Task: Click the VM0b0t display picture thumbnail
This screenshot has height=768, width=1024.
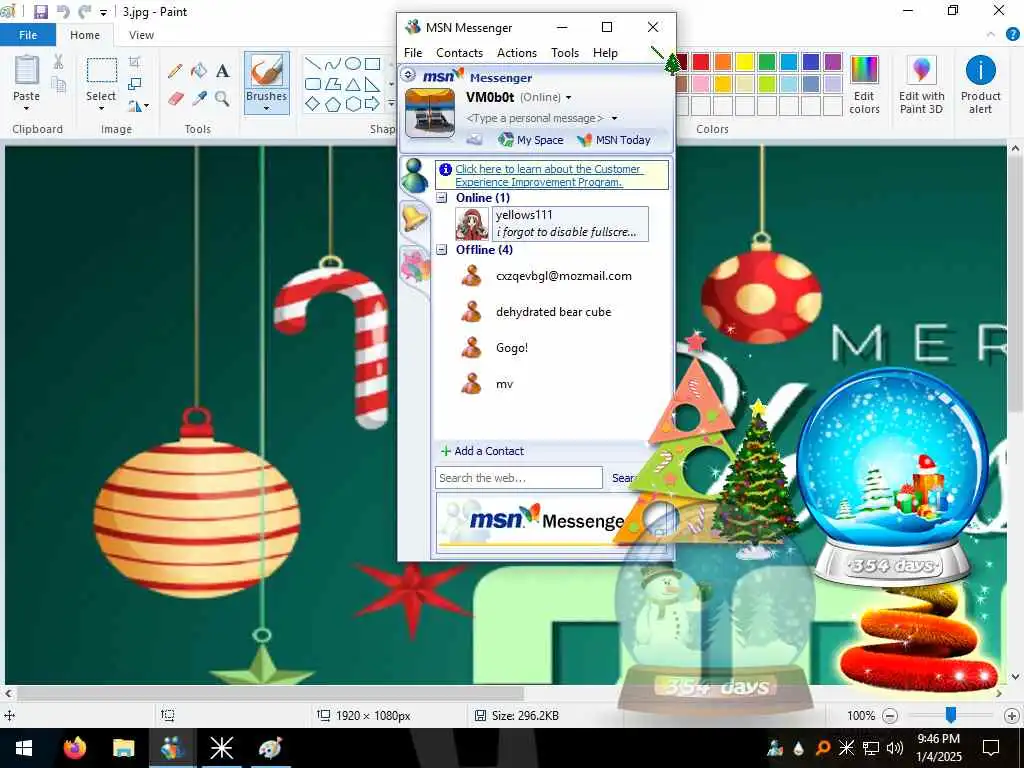Action: 430,114
